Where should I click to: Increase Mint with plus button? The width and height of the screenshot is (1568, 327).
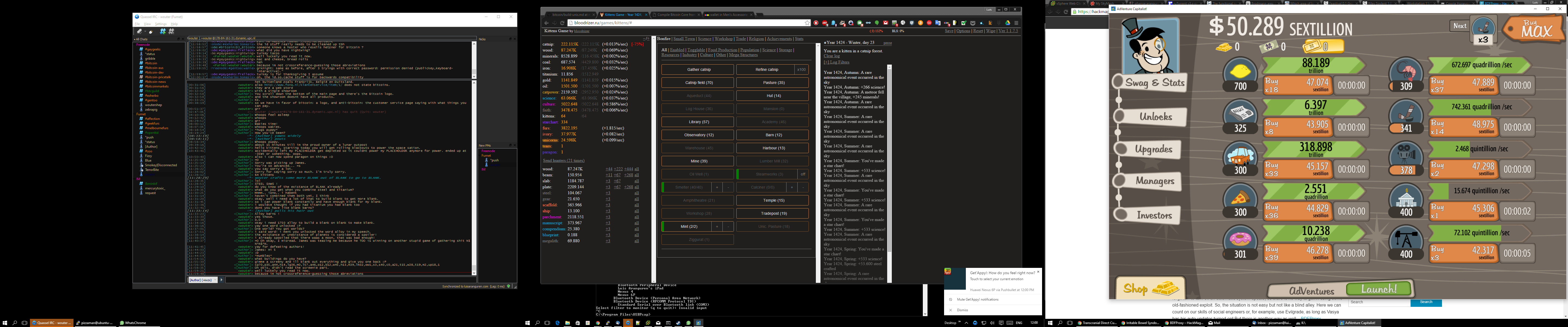click(717, 226)
